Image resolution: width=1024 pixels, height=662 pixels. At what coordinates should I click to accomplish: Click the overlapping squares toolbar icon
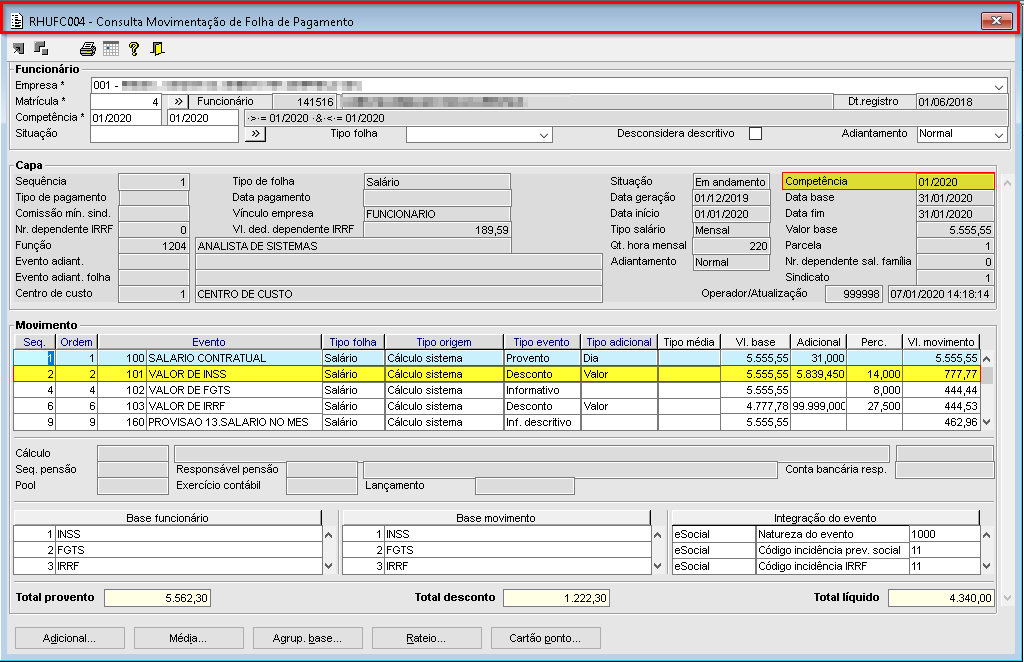click(x=41, y=48)
